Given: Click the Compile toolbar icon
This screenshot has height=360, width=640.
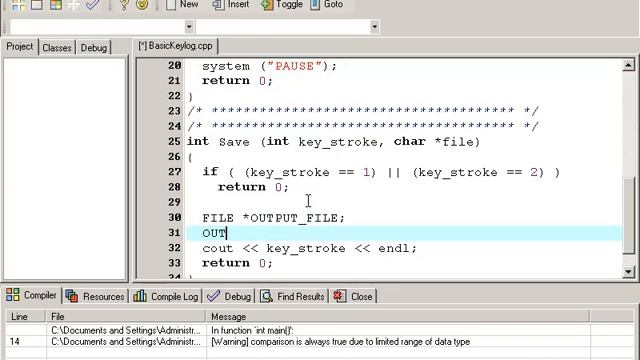Looking at the screenshot, I should pyautogui.click(x=18, y=5).
